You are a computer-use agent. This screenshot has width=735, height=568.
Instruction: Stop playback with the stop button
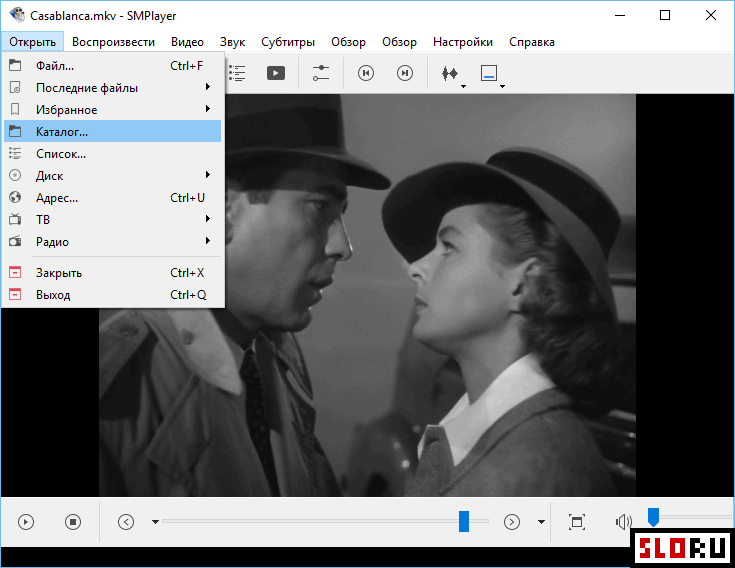tap(73, 522)
